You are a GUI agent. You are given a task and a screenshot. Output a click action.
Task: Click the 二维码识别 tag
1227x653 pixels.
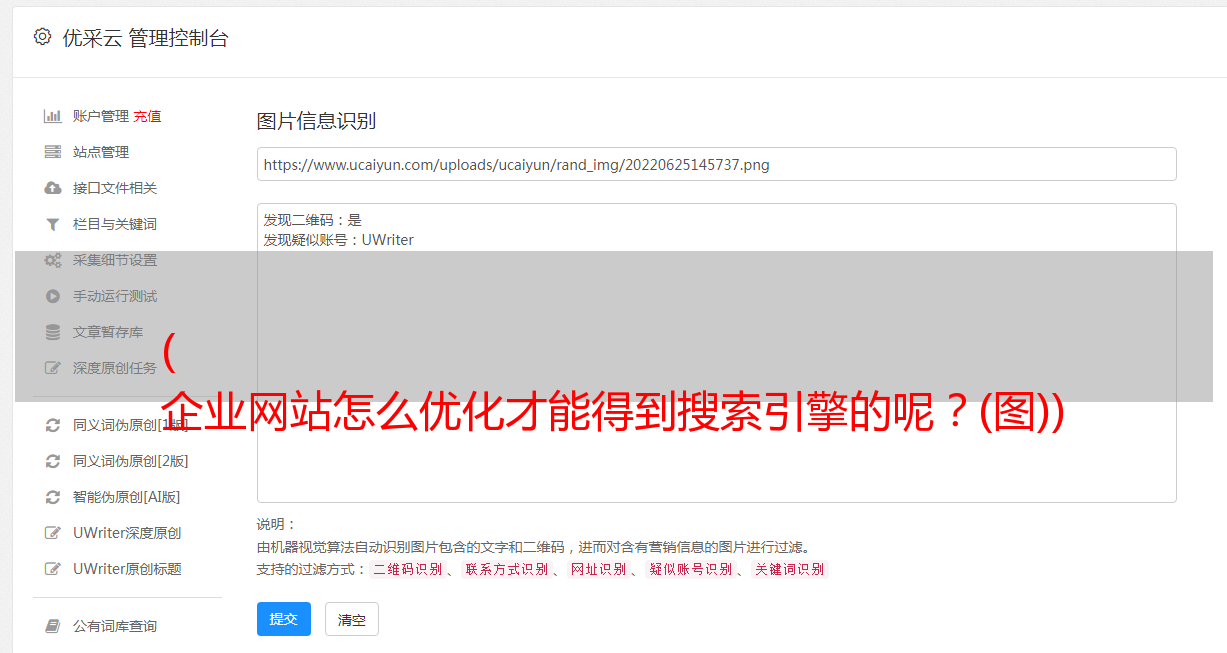(408, 569)
